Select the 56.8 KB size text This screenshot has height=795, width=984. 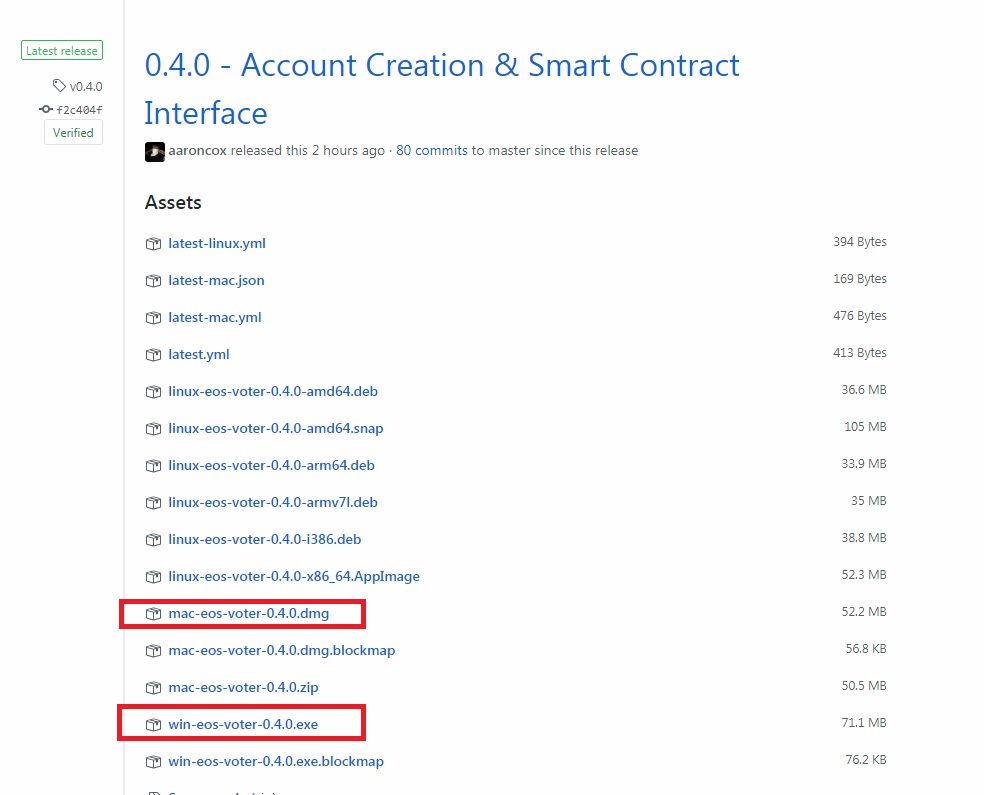tap(866, 649)
